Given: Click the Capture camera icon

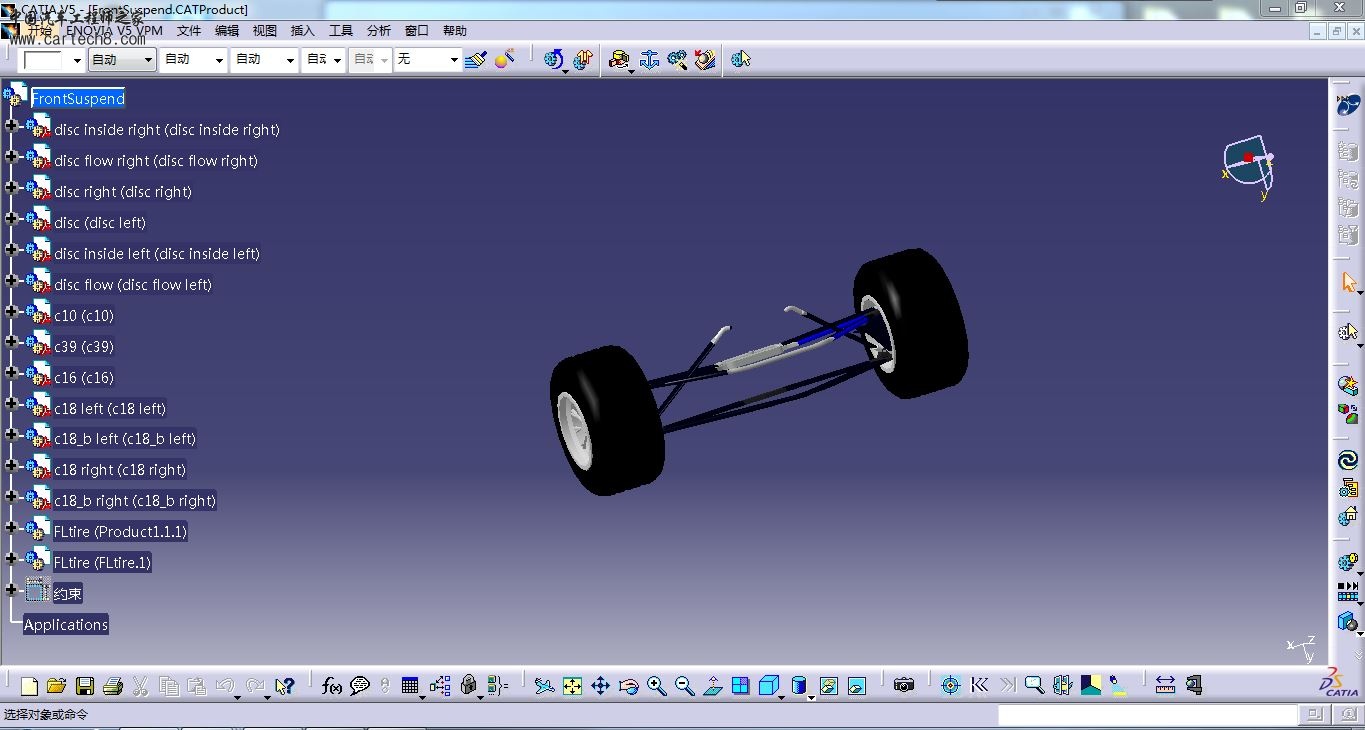Looking at the screenshot, I should point(904,686).
